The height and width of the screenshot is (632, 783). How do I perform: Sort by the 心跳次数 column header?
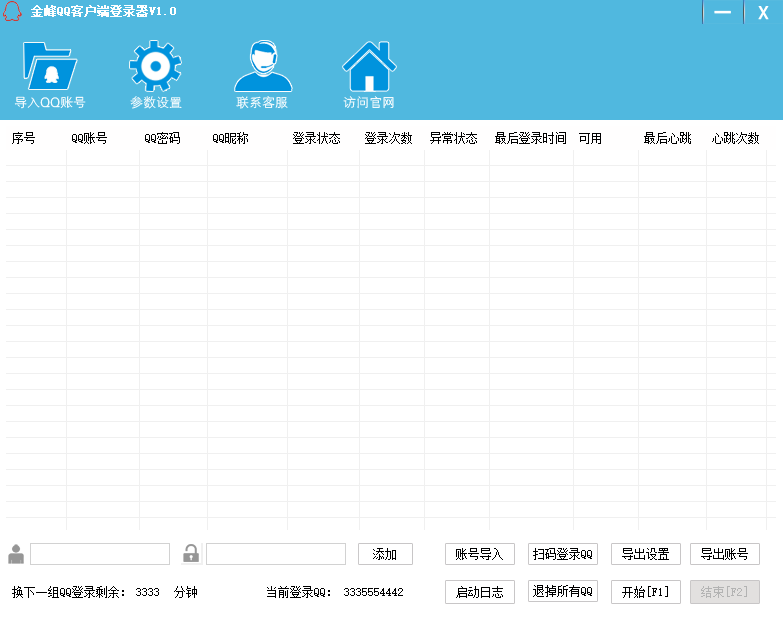click(736, 138)
